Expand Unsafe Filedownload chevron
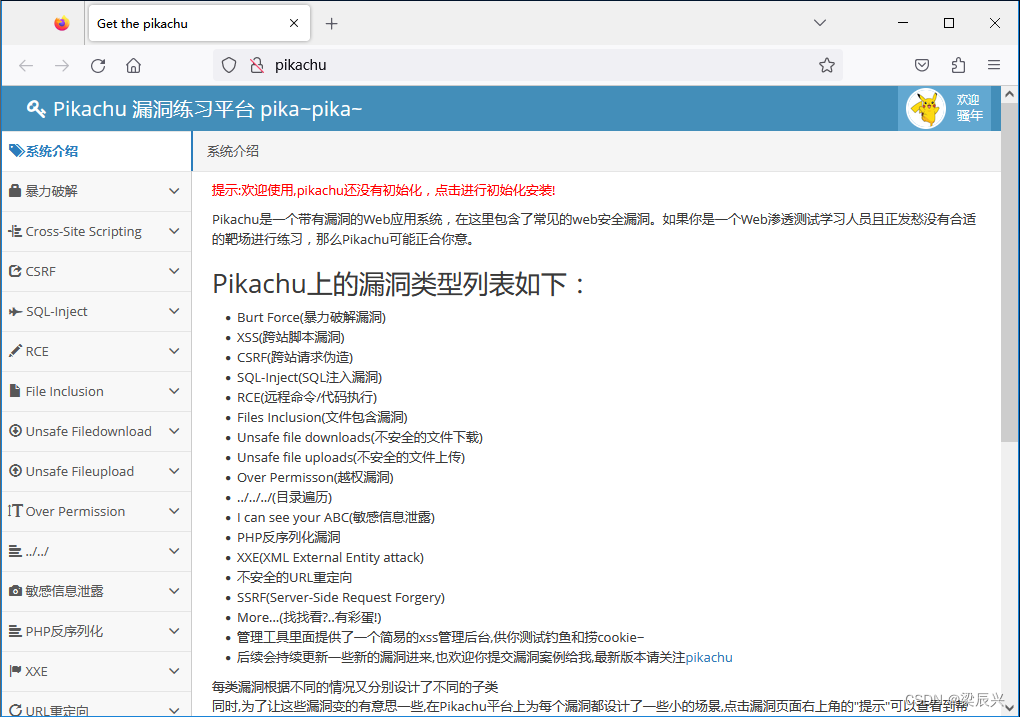Screen dimensions: 1020x717 pyautogui.click(x=174, y=431)
